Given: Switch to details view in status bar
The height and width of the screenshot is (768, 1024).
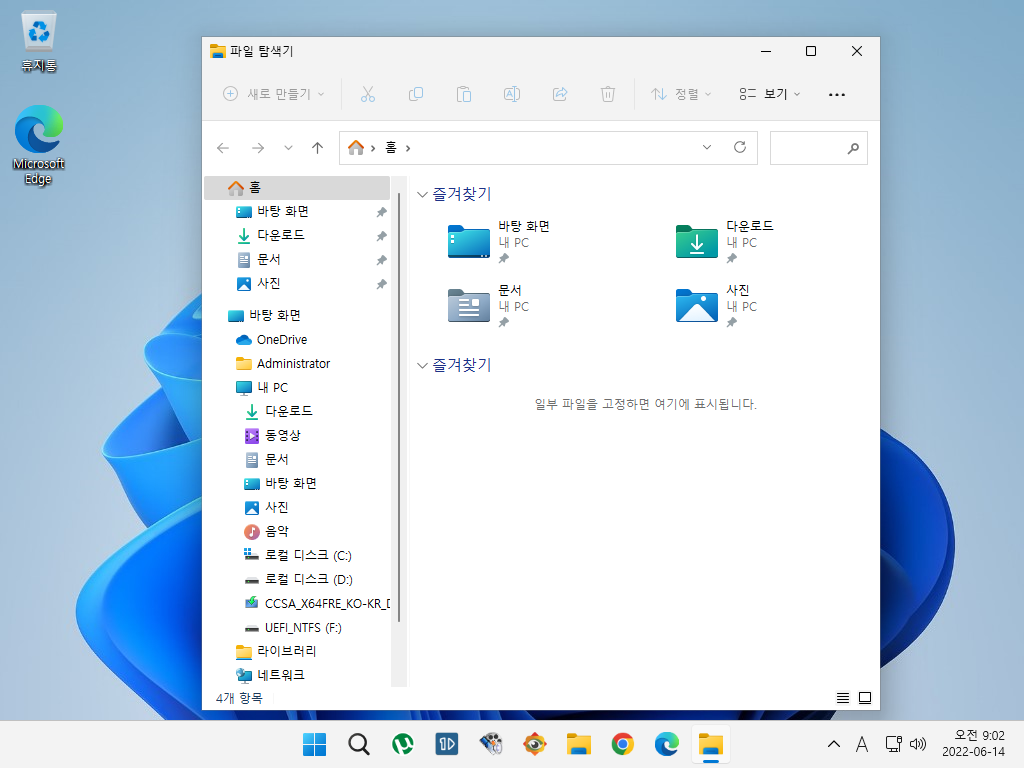Looking at the screenshot, I should (843, 698).
